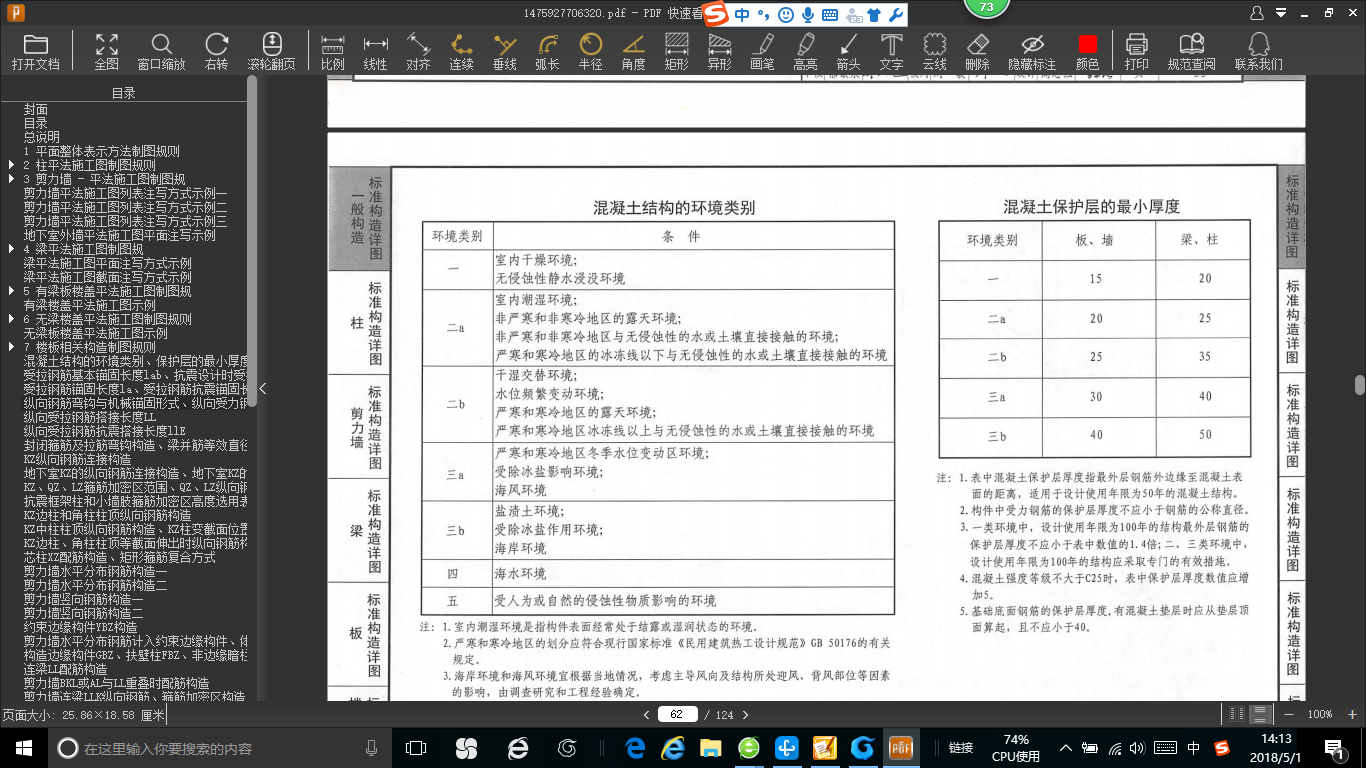Choose the 弧长 arc length tool
The image size is (1366, 768).
click(x=547, y=51)
